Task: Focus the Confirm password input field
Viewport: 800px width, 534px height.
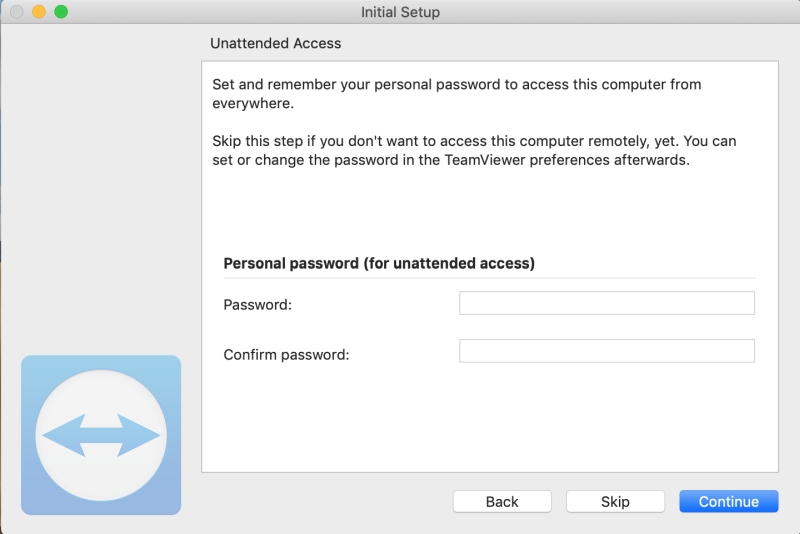Action: point(607,351)
